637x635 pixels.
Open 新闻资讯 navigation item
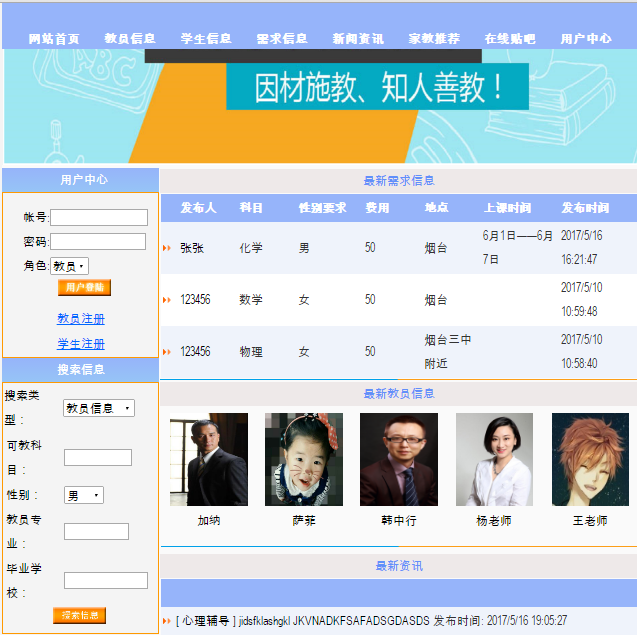358,39
